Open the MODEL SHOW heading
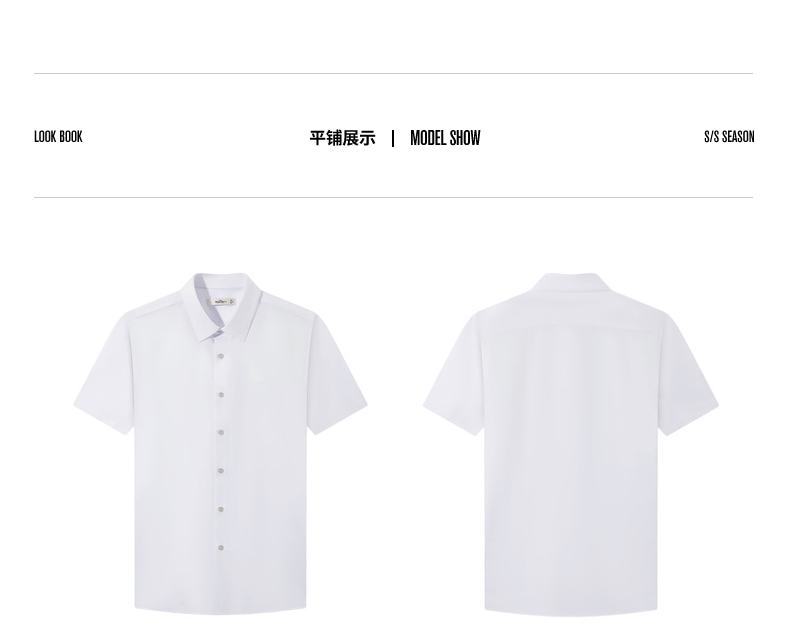Image resolution: width=790 pixels, height=637 pixels. click(x=445, y=138)
